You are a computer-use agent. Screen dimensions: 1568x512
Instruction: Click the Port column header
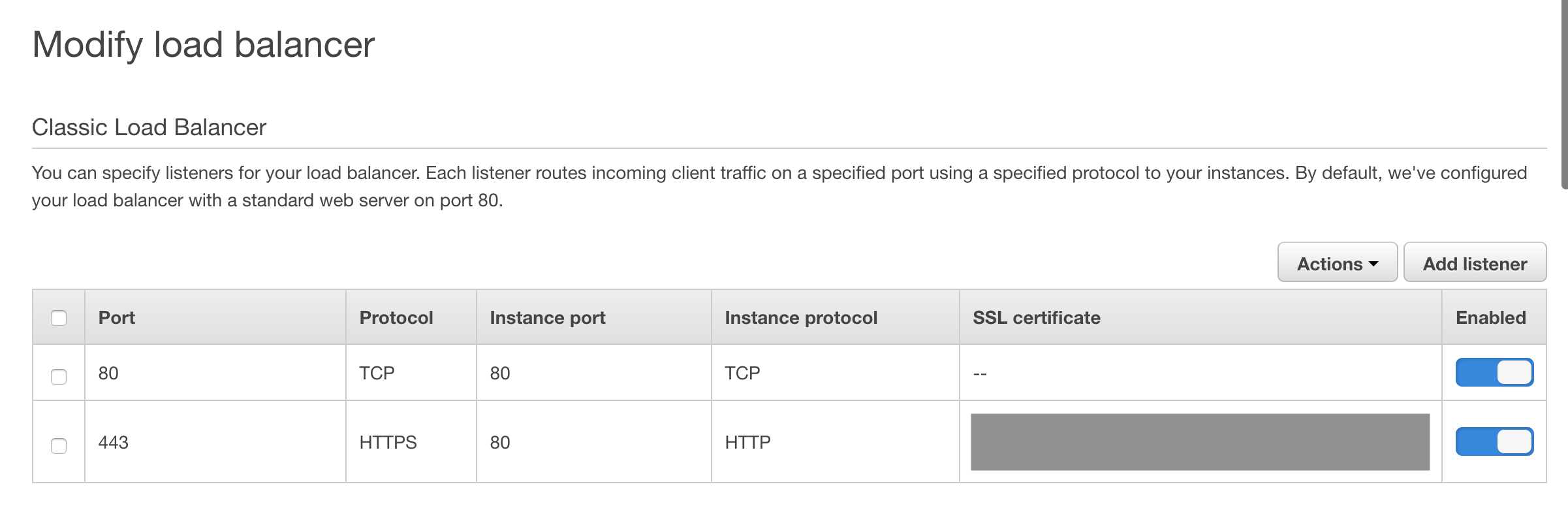[x=116, y=318]
